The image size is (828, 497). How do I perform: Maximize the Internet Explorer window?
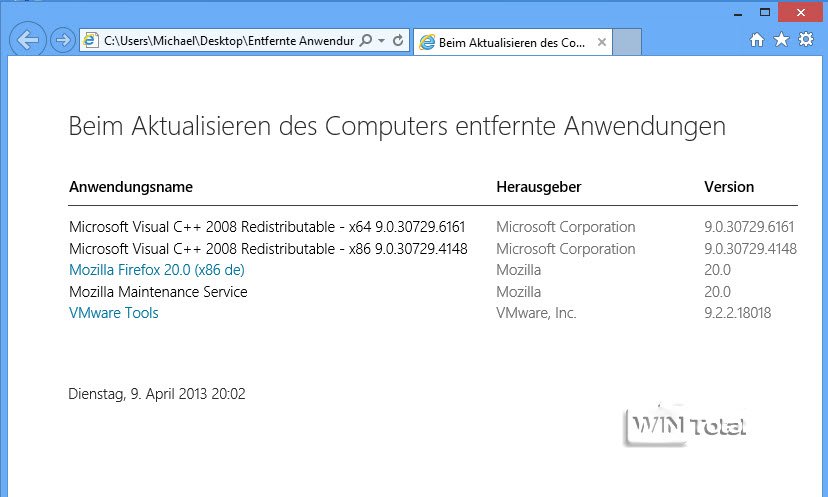[x=764, y=12]
